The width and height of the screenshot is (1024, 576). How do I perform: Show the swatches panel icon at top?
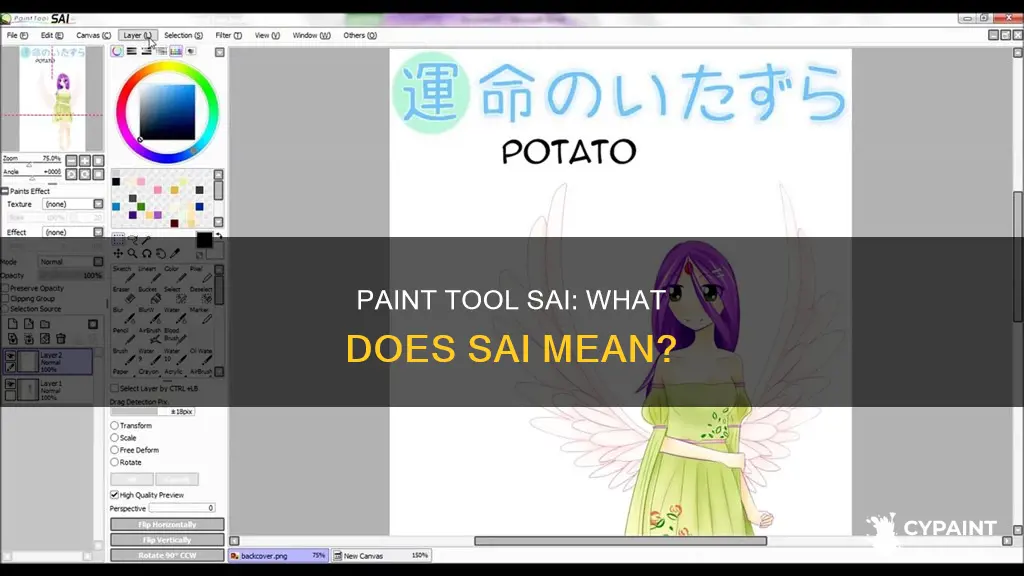click(x=176, y=52)
